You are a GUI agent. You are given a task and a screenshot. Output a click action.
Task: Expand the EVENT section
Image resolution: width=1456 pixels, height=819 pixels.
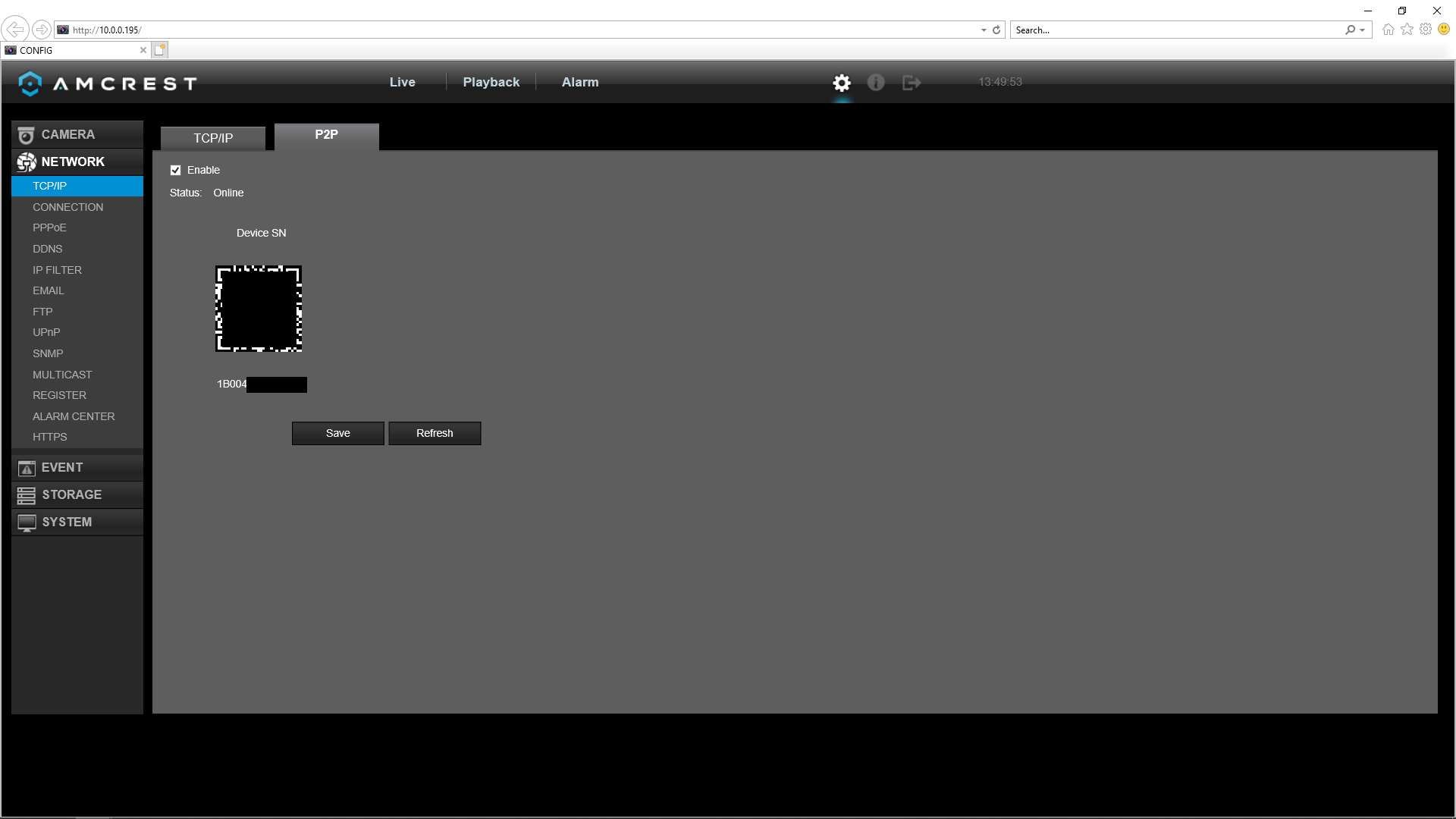(x=77, y=468)
